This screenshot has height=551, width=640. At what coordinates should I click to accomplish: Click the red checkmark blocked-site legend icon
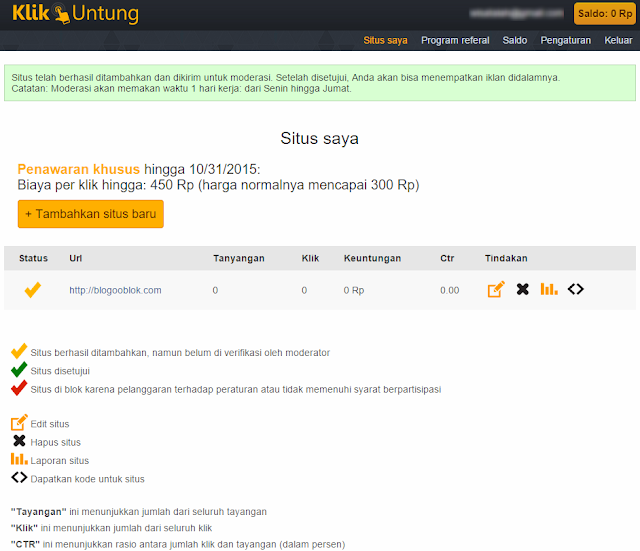[x=19, y=388]
